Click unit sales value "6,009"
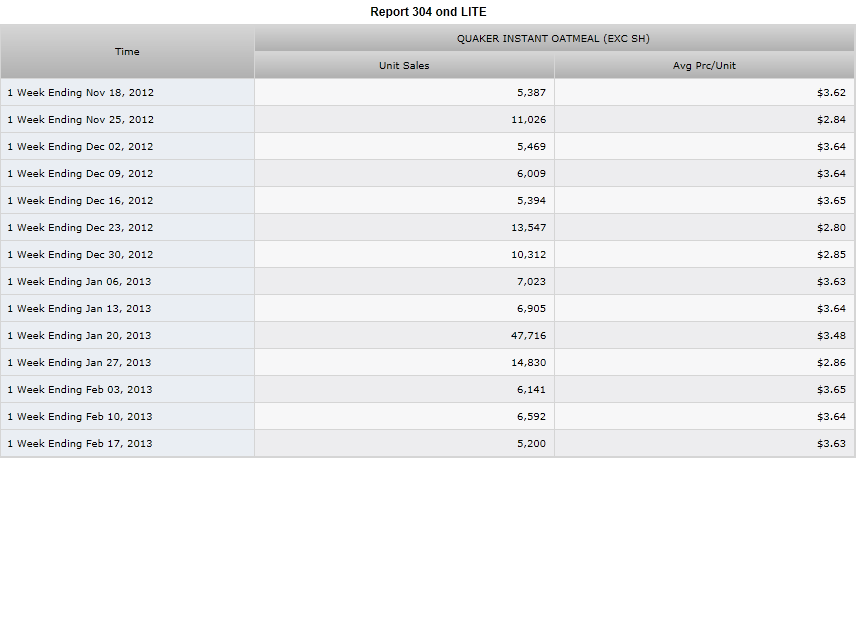This screenshot has width=856, height=631. [531, 174]
